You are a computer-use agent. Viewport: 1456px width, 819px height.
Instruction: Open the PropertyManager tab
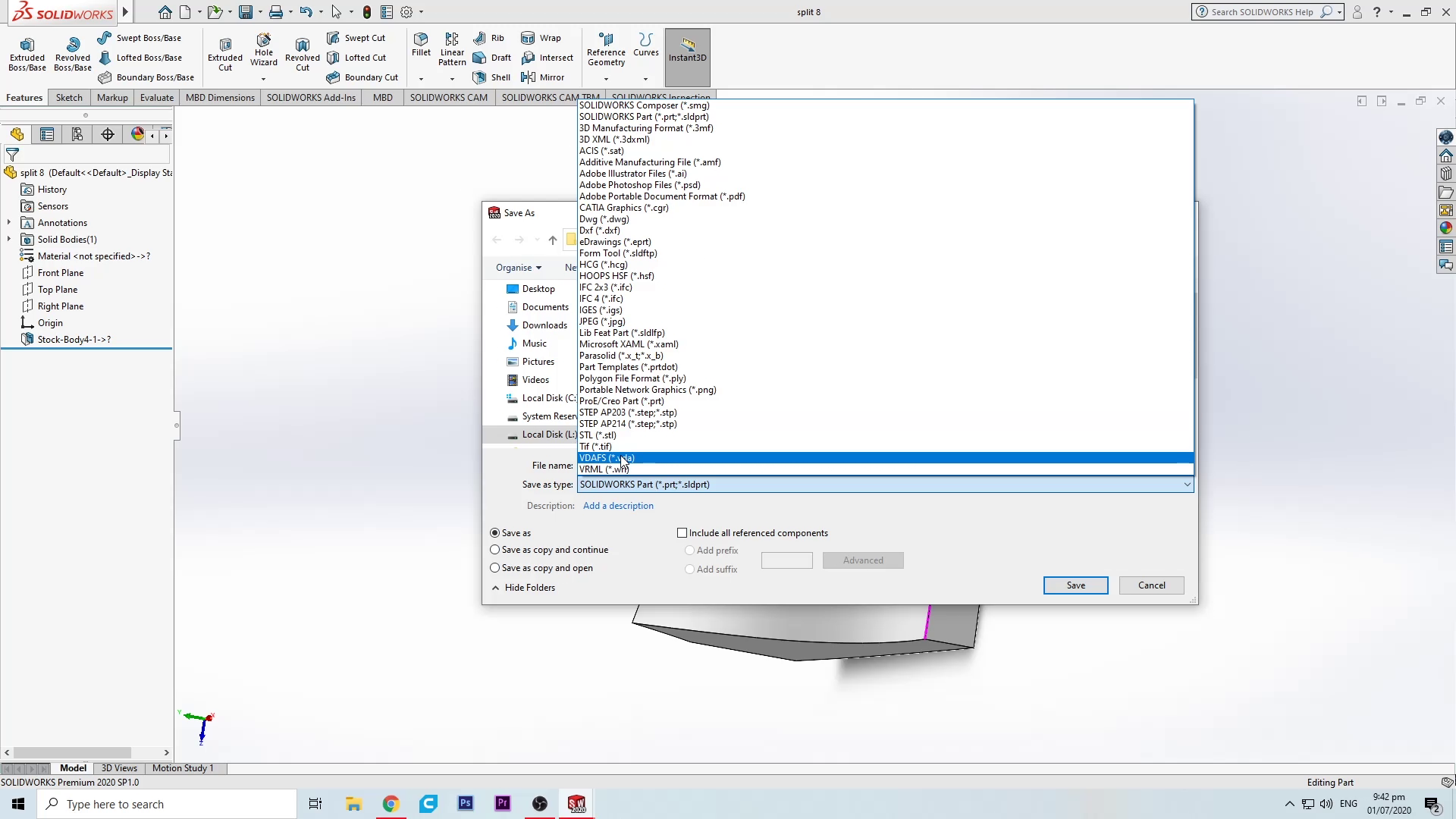[47, 134]
